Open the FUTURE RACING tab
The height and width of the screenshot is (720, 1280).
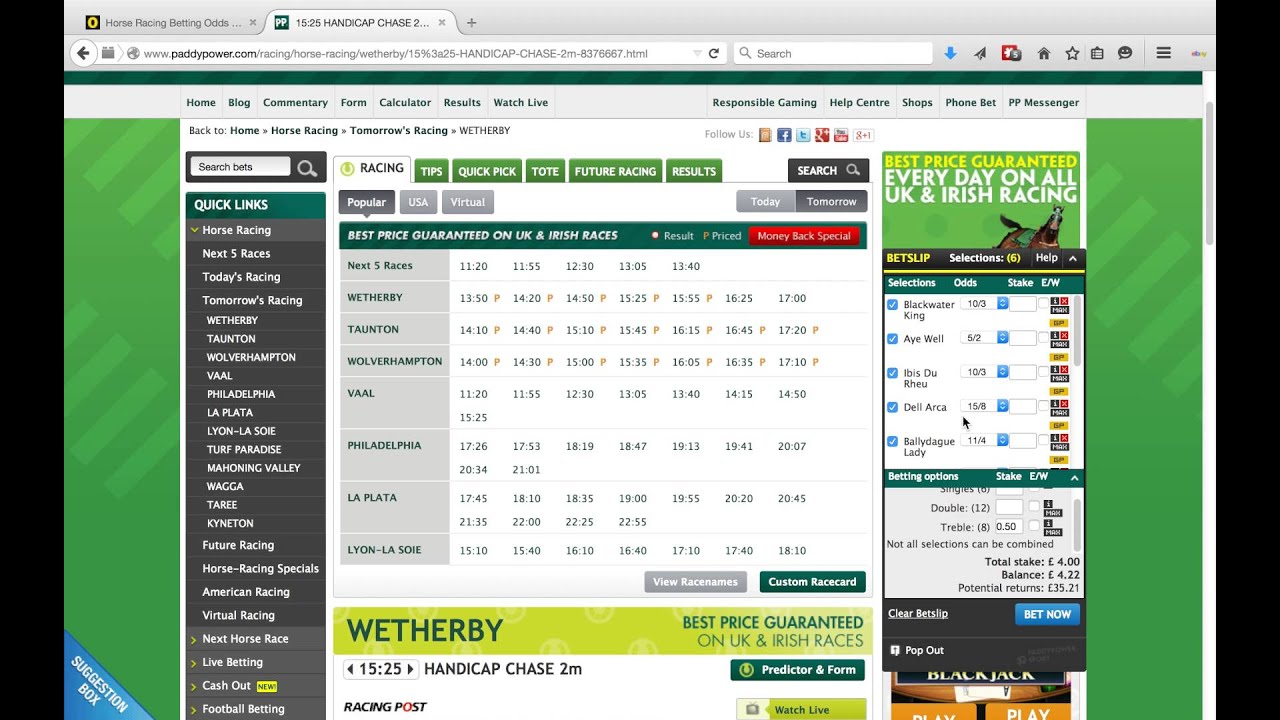615,171
